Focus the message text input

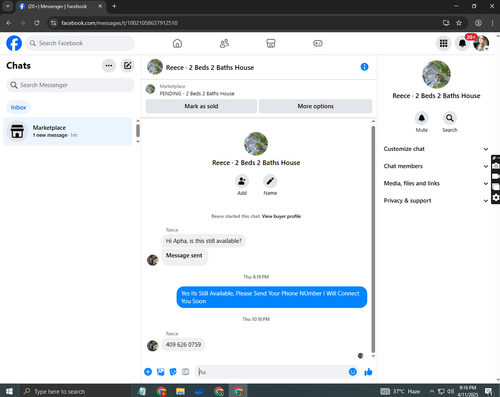(272, 372)
